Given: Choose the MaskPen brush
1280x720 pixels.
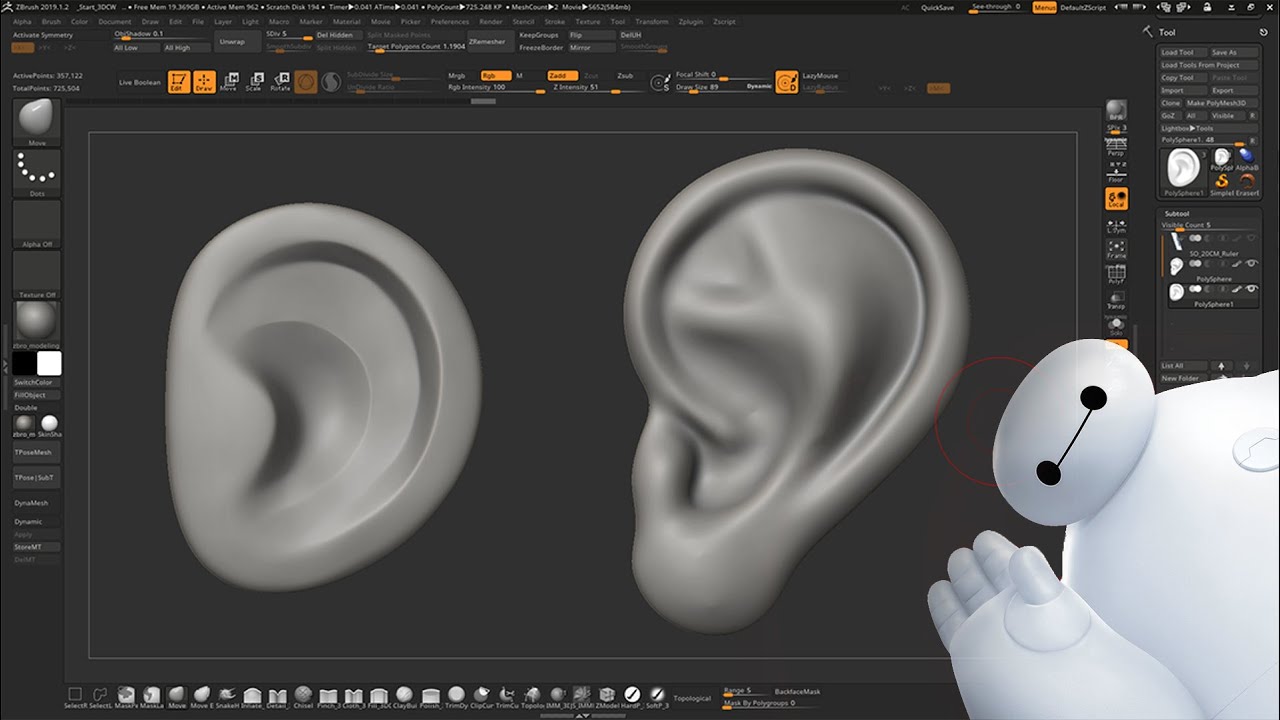Looking at the screenshot, I should [126, 697].
